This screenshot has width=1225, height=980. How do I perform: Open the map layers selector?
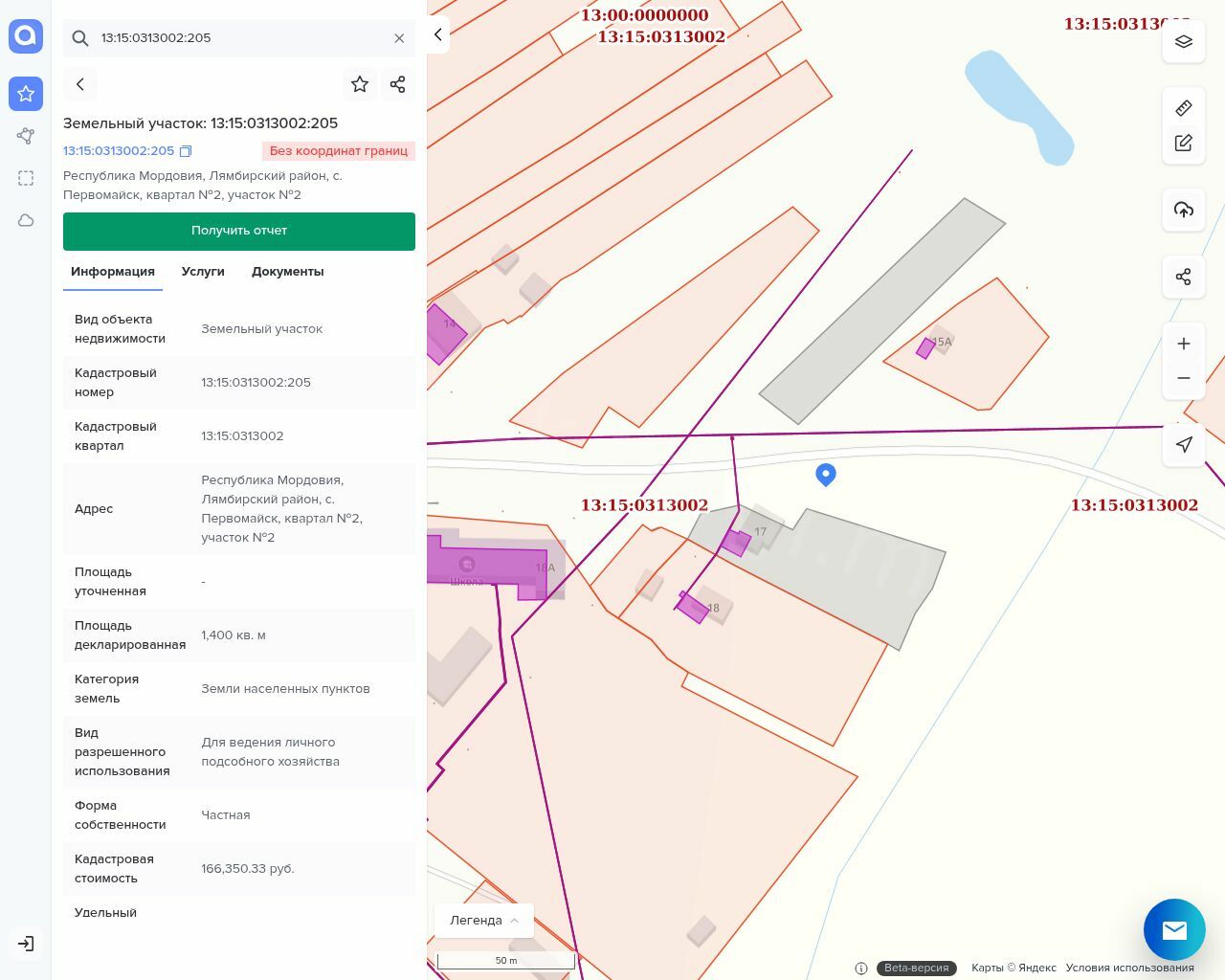(1183, 42)
